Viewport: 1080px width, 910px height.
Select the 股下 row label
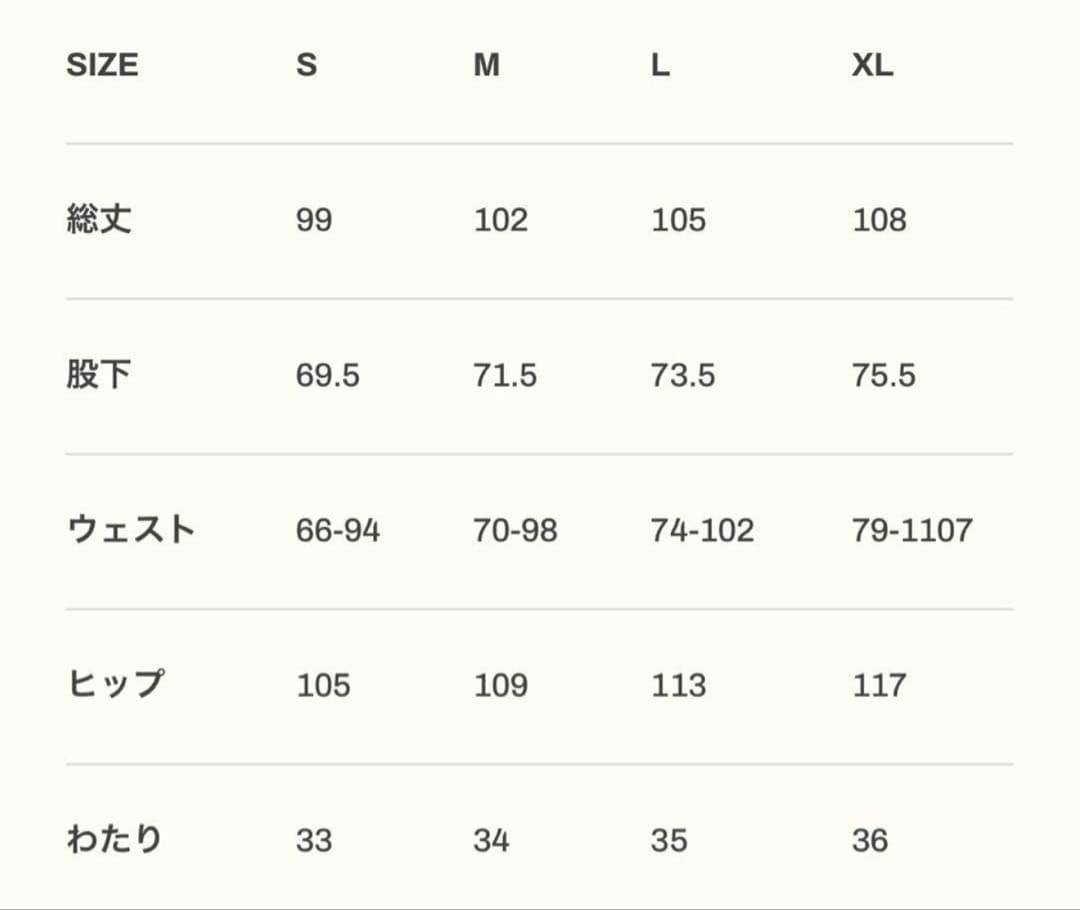click(x=99, y=375)
